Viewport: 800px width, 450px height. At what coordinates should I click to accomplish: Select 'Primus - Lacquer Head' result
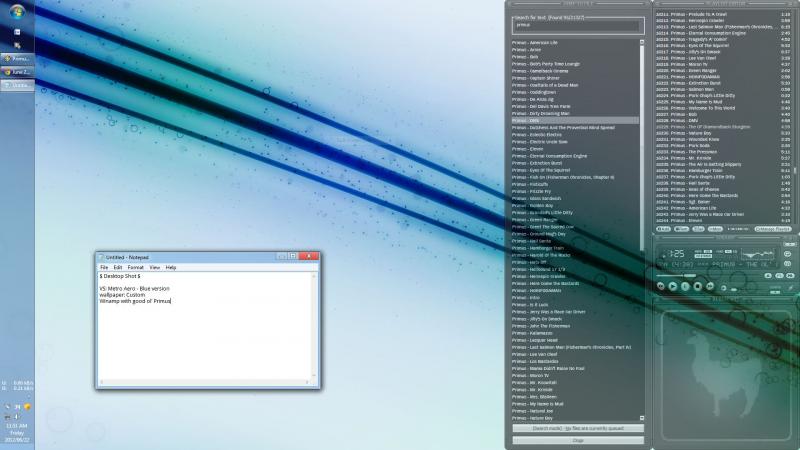pyautogui.click(x=575, y=340)
